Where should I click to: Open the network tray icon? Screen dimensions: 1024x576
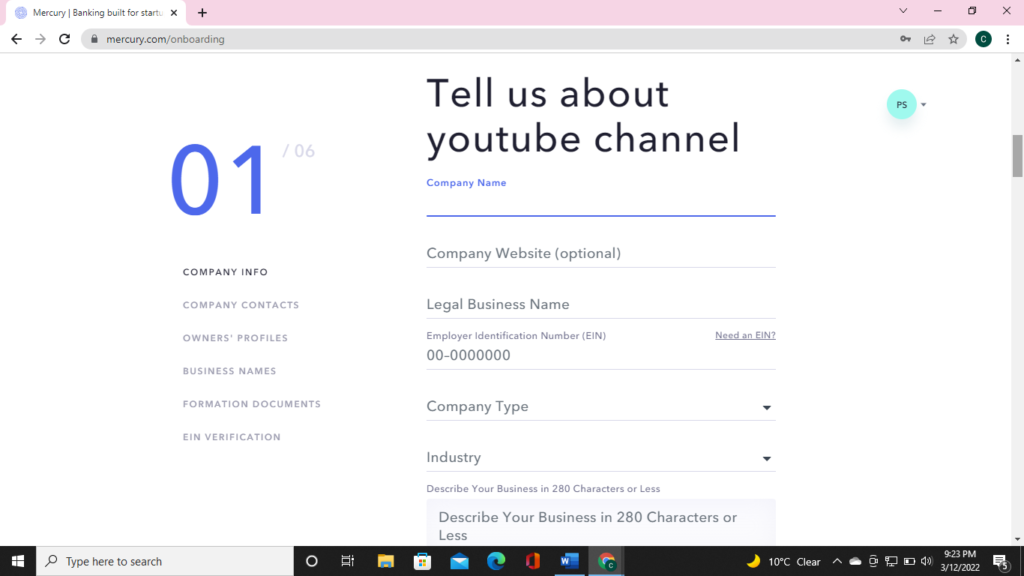pyautogui.click(x=891, y=561)
